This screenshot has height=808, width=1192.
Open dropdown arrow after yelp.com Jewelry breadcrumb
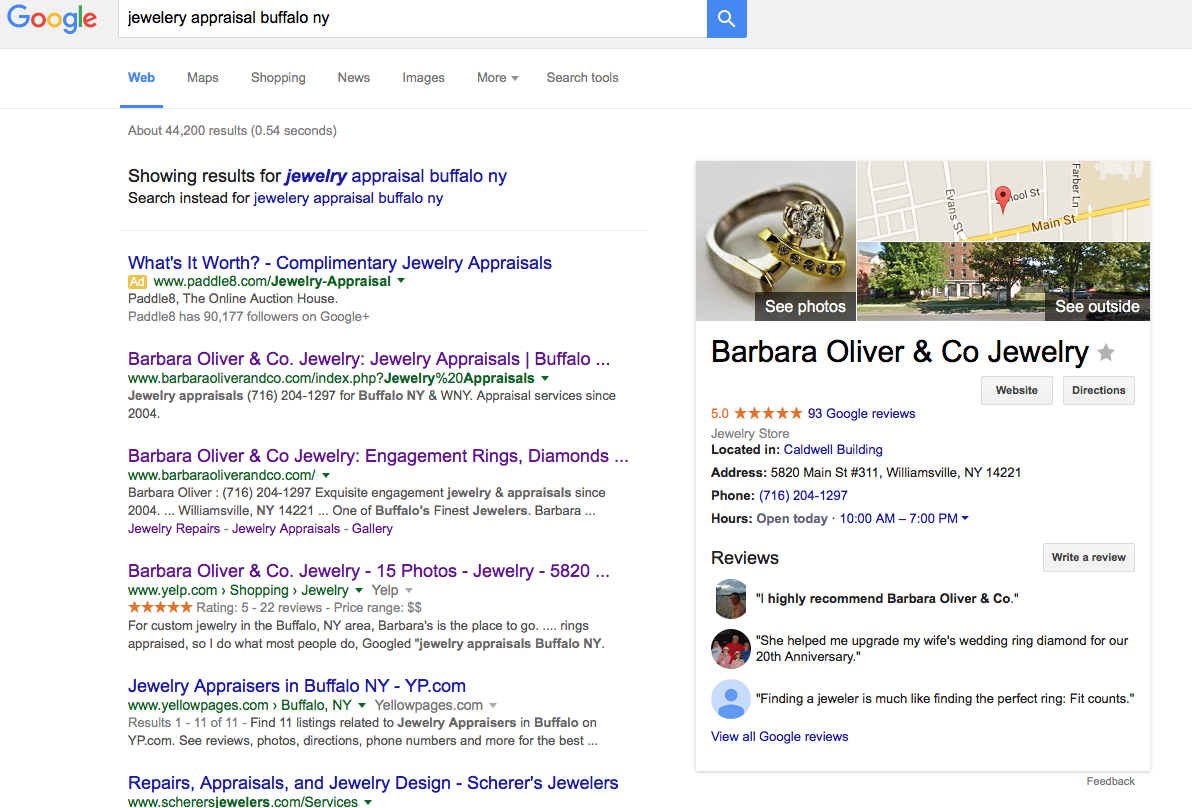(x=359, y=590)
